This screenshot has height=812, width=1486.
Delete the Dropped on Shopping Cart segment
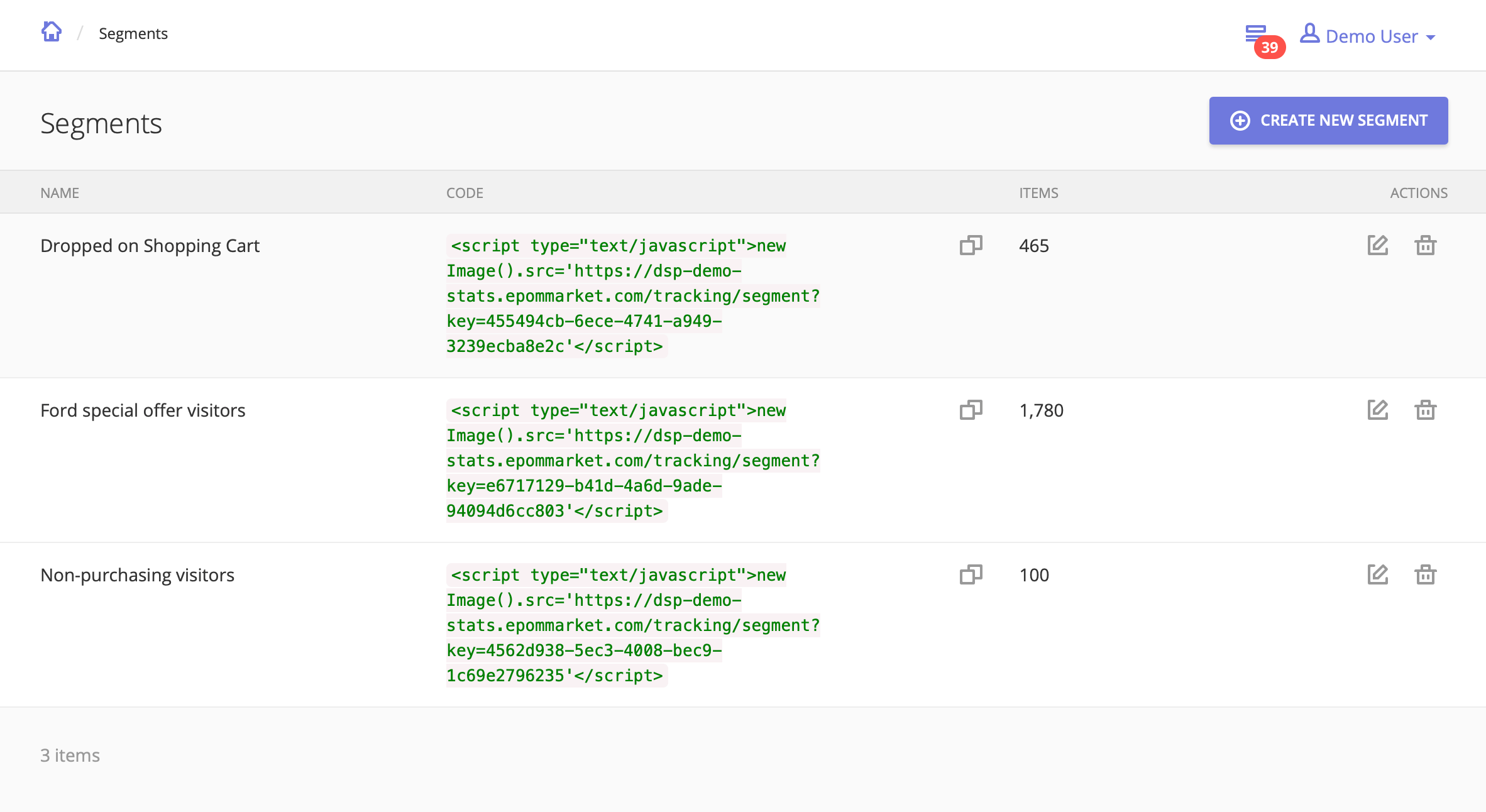coord(1425,245)
